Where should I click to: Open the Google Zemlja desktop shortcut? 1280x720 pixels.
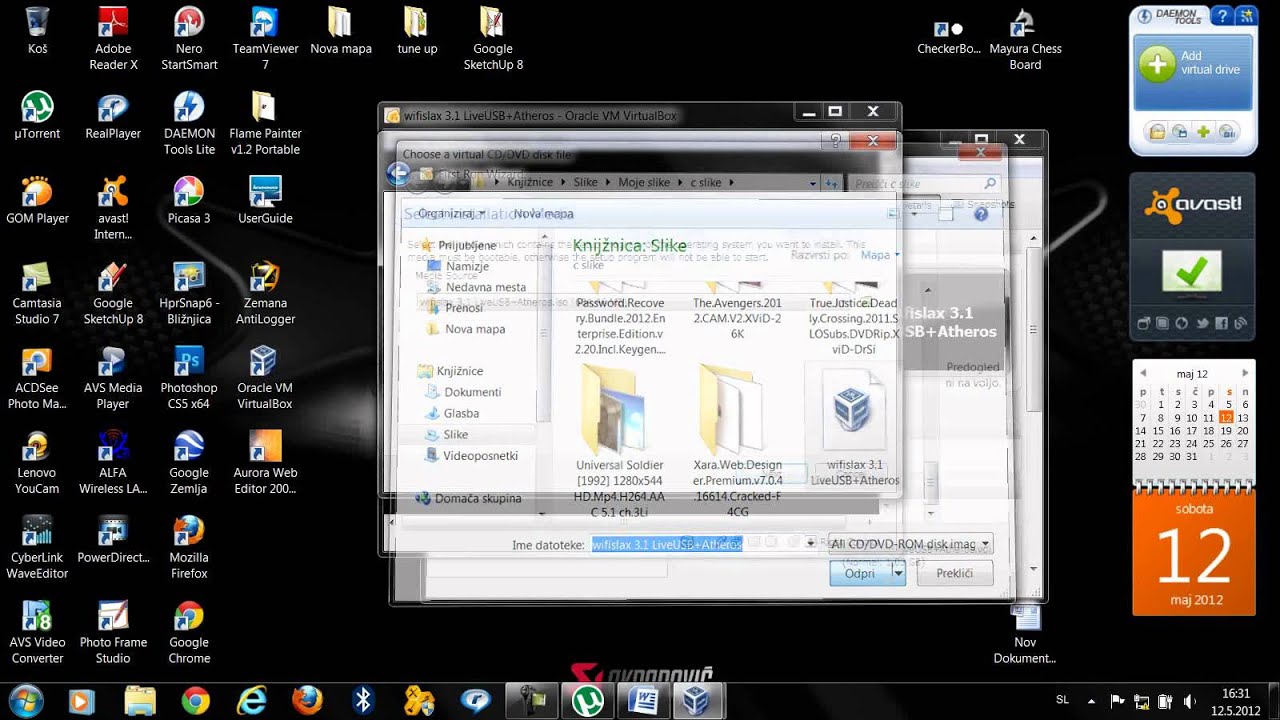point(189,462)
